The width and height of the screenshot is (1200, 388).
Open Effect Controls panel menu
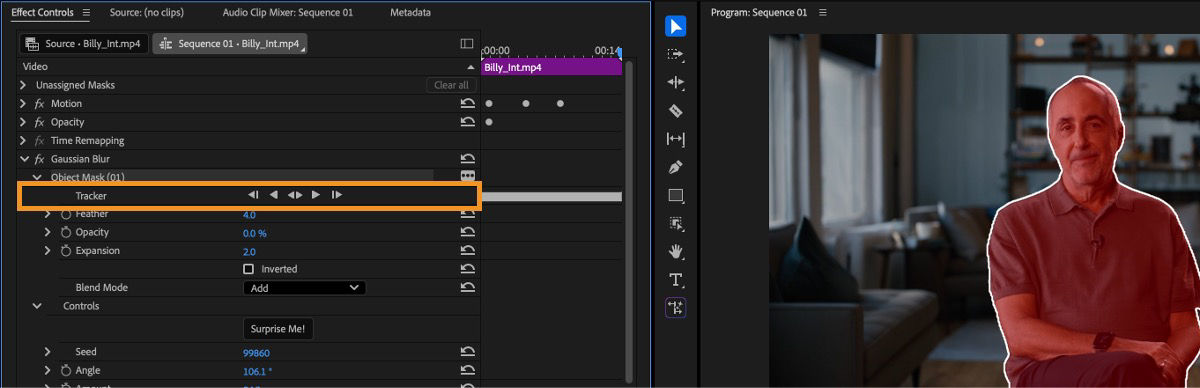(x=85, y=13)
